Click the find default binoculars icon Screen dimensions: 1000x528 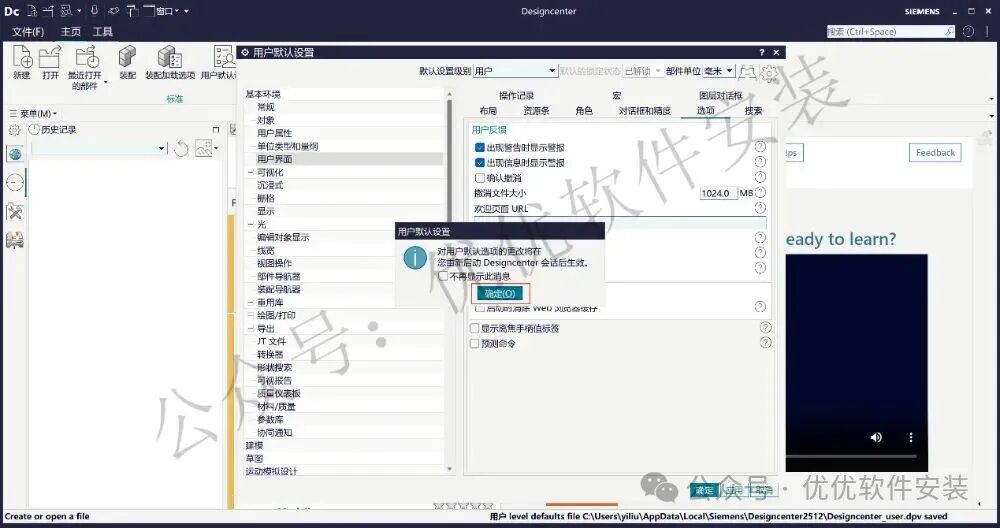[747, 72]
